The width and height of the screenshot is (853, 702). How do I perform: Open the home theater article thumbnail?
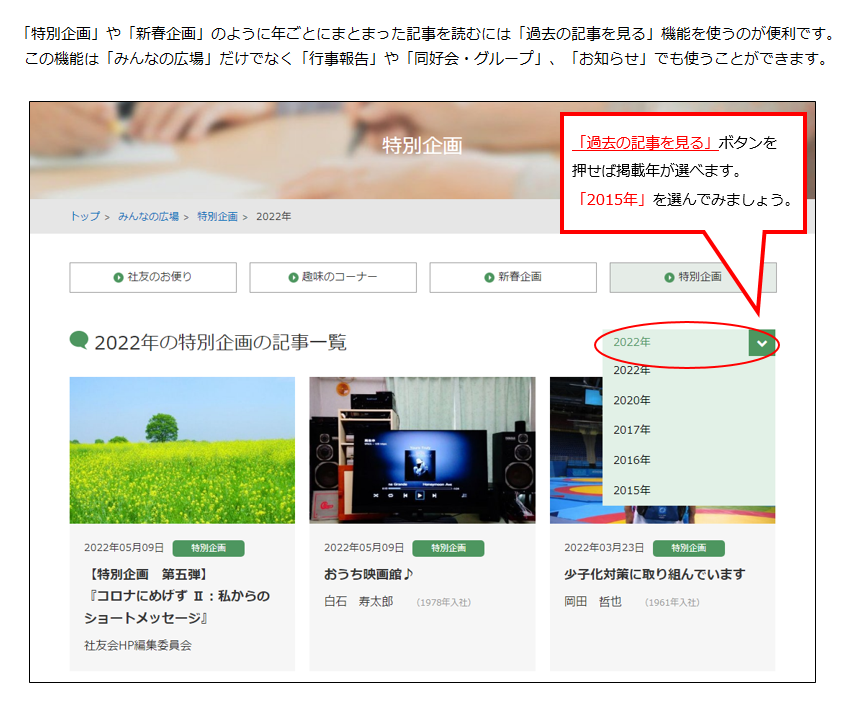click(422, 451)
